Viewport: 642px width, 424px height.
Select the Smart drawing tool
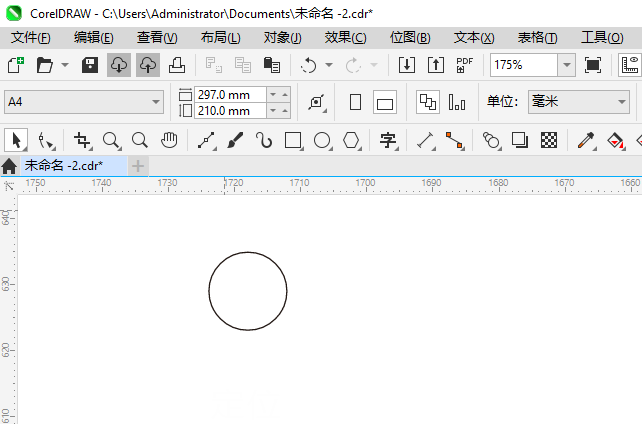(x=264, y=140)
